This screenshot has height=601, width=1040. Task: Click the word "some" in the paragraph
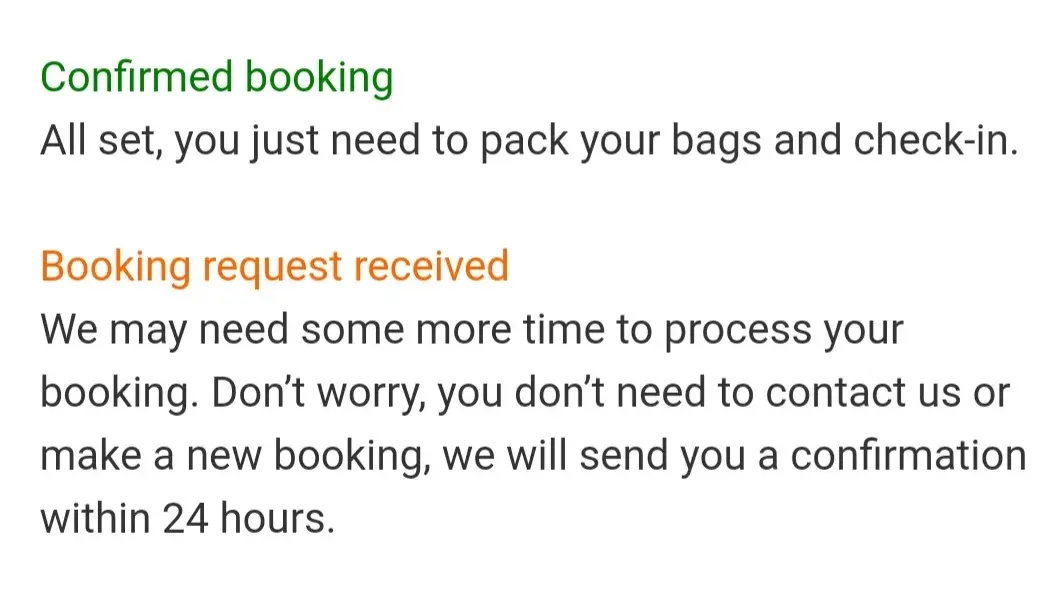point(345,329)
